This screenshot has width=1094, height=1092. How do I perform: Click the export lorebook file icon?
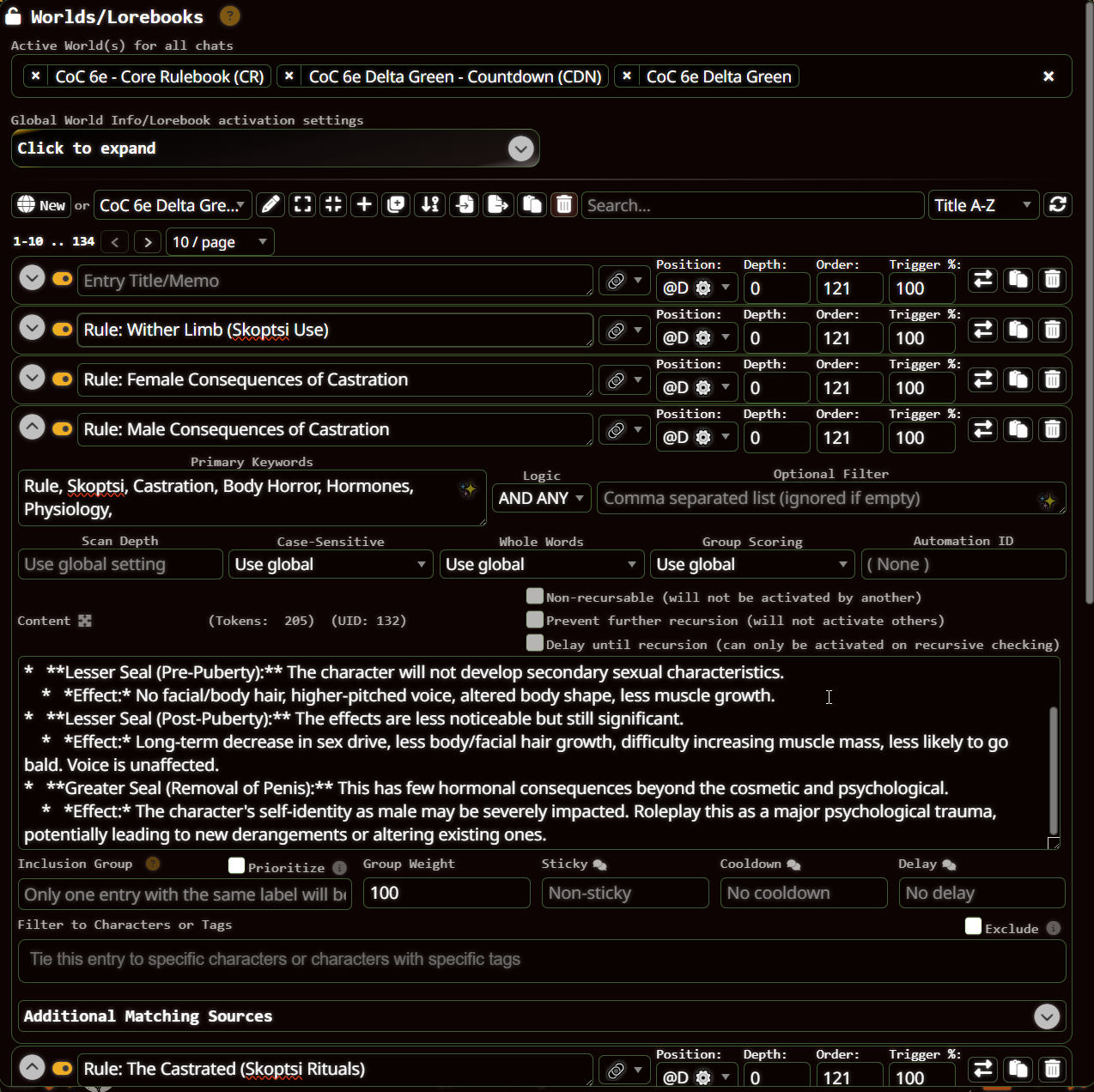pyautogui.click(x=497, y=204)
